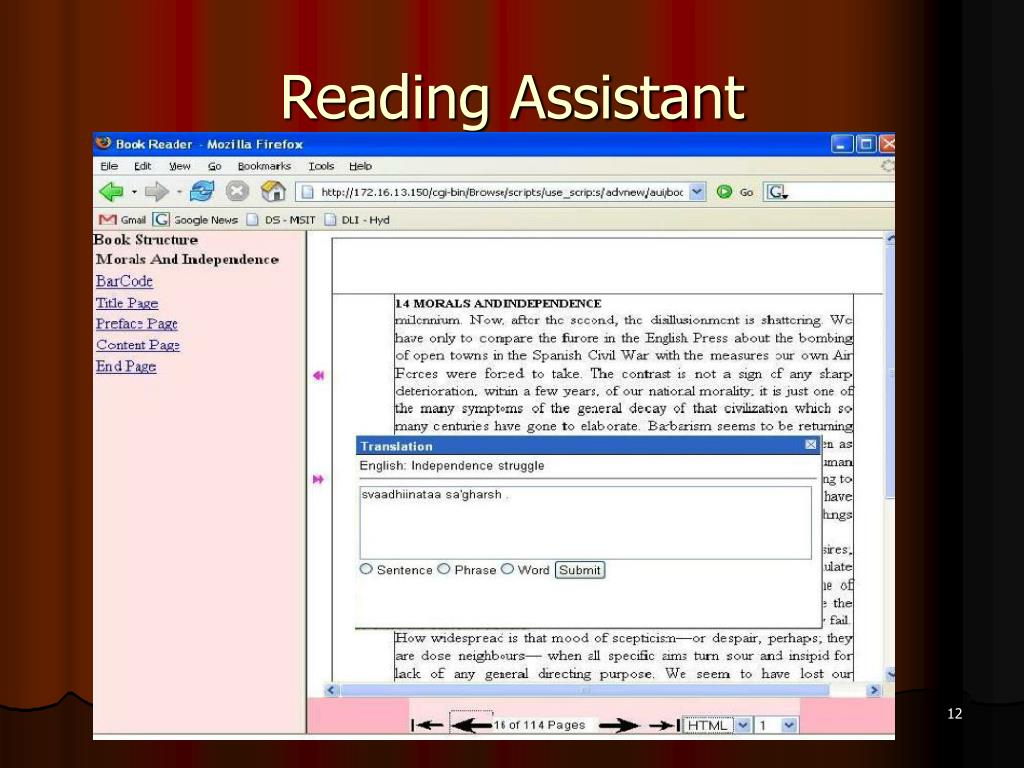Click the vertical scrollbar down arrow

(x=889, y=673)
